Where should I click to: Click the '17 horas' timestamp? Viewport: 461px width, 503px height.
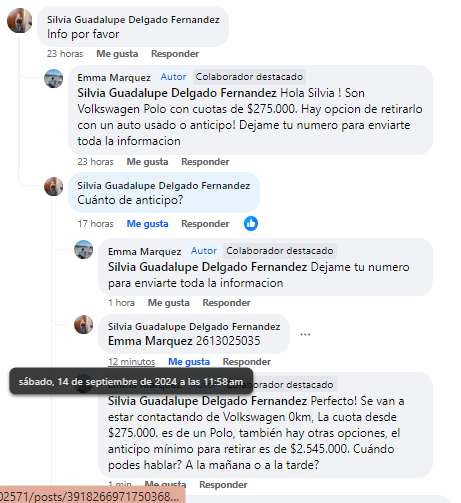click(x=96, y=224)
